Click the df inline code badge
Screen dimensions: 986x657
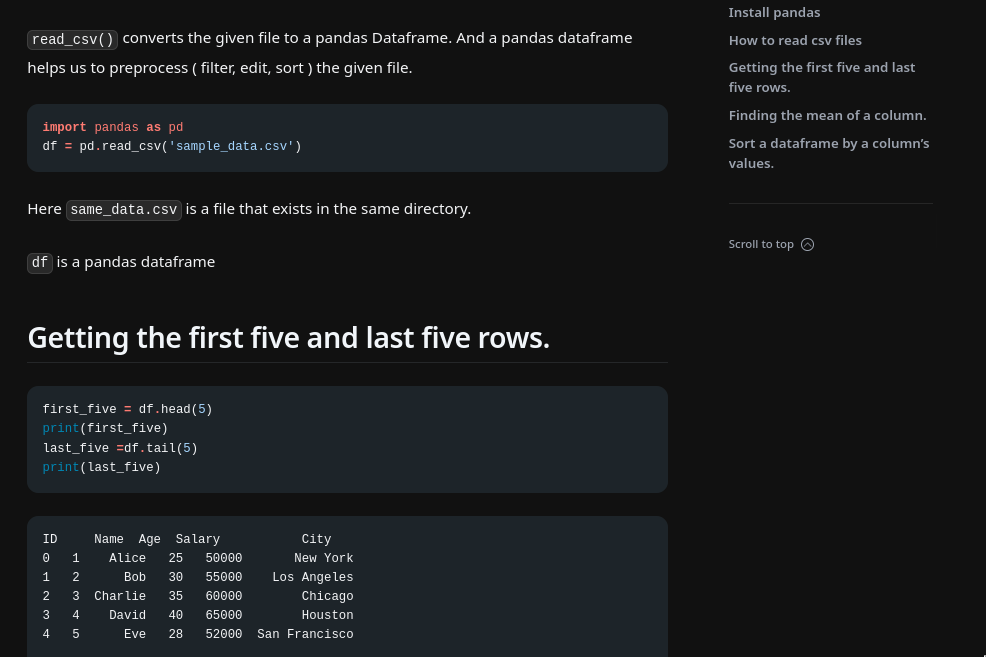tap(39, 263)
